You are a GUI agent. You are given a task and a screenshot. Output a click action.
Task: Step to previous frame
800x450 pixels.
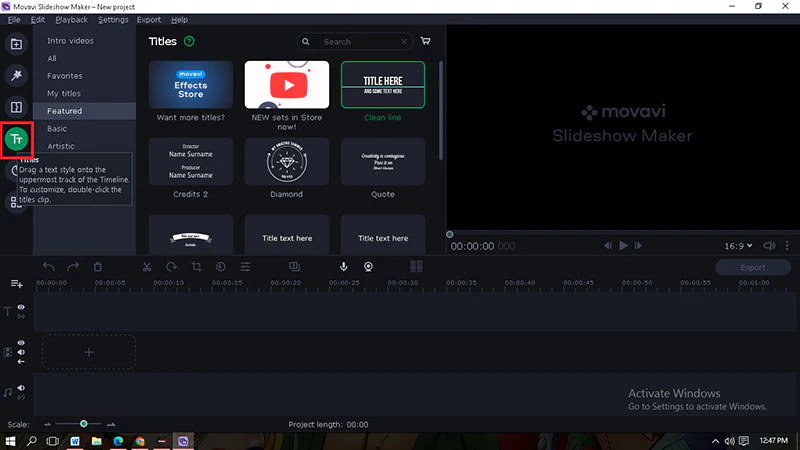click(608, 246)
